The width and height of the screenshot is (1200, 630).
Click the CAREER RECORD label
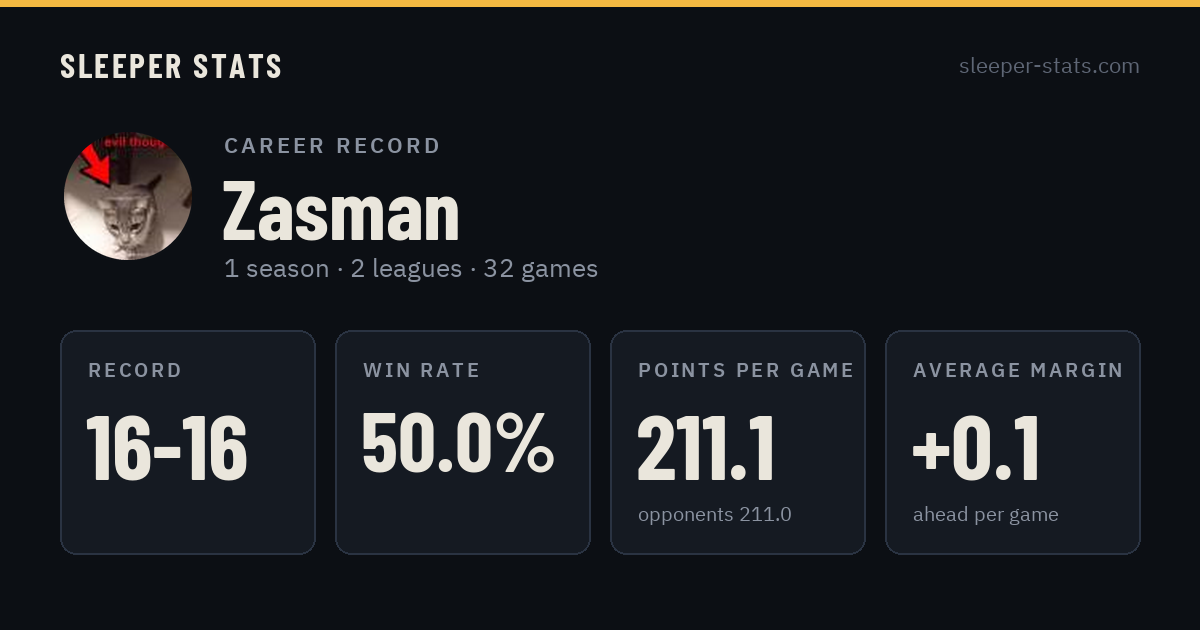[332, 146]
